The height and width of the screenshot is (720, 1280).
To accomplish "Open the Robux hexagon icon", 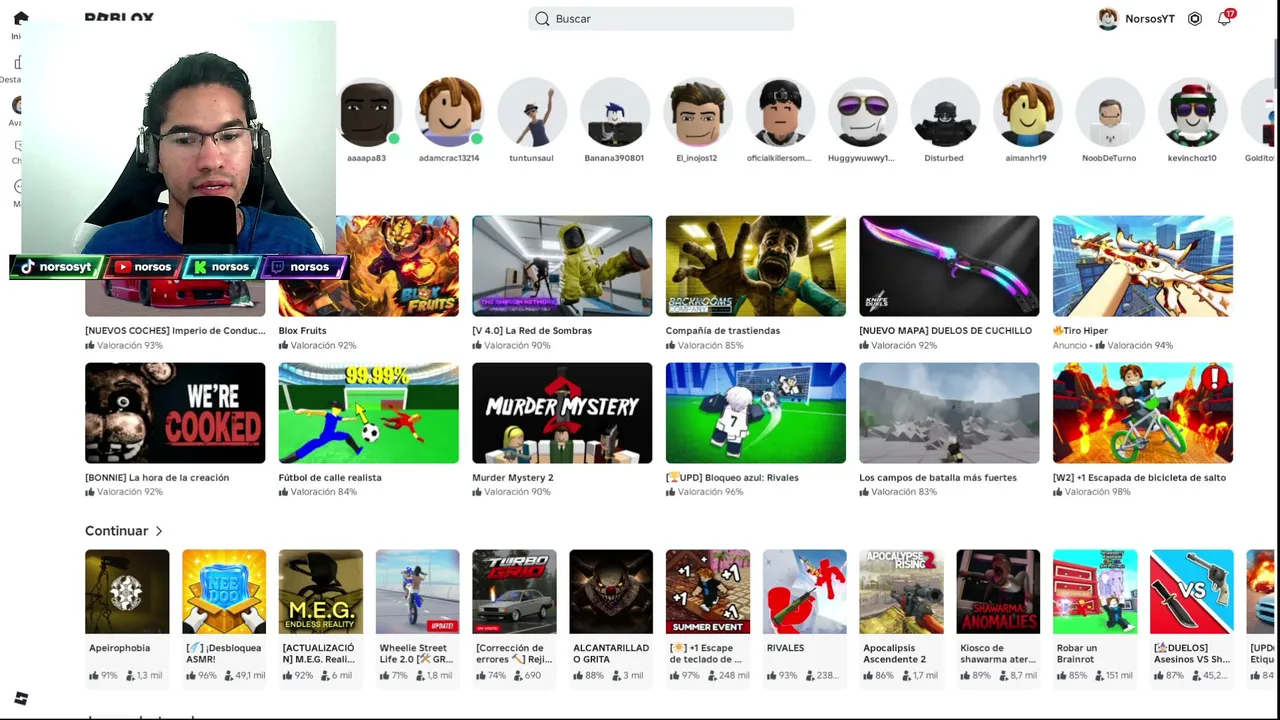I will click(x=1195, y=19).
